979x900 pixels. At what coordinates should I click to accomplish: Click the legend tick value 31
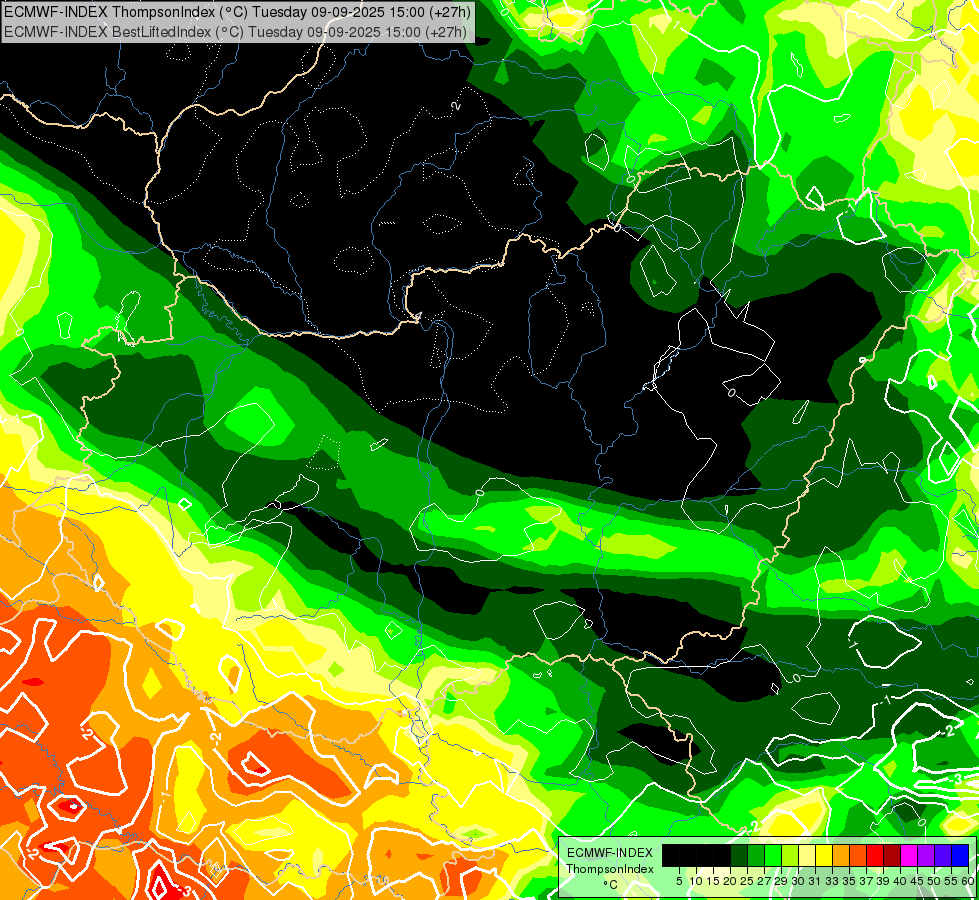click(x=815, y=881)
